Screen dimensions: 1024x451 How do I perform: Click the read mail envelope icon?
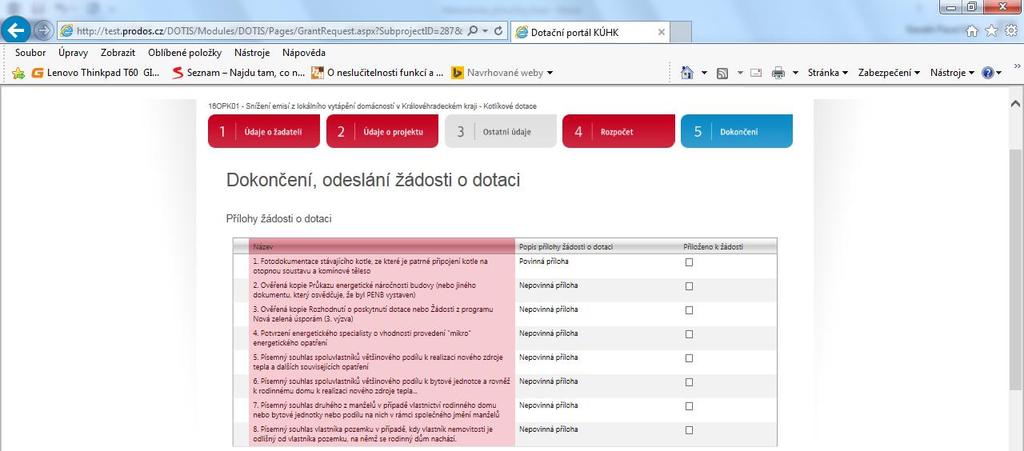click(x=756, y=73)
